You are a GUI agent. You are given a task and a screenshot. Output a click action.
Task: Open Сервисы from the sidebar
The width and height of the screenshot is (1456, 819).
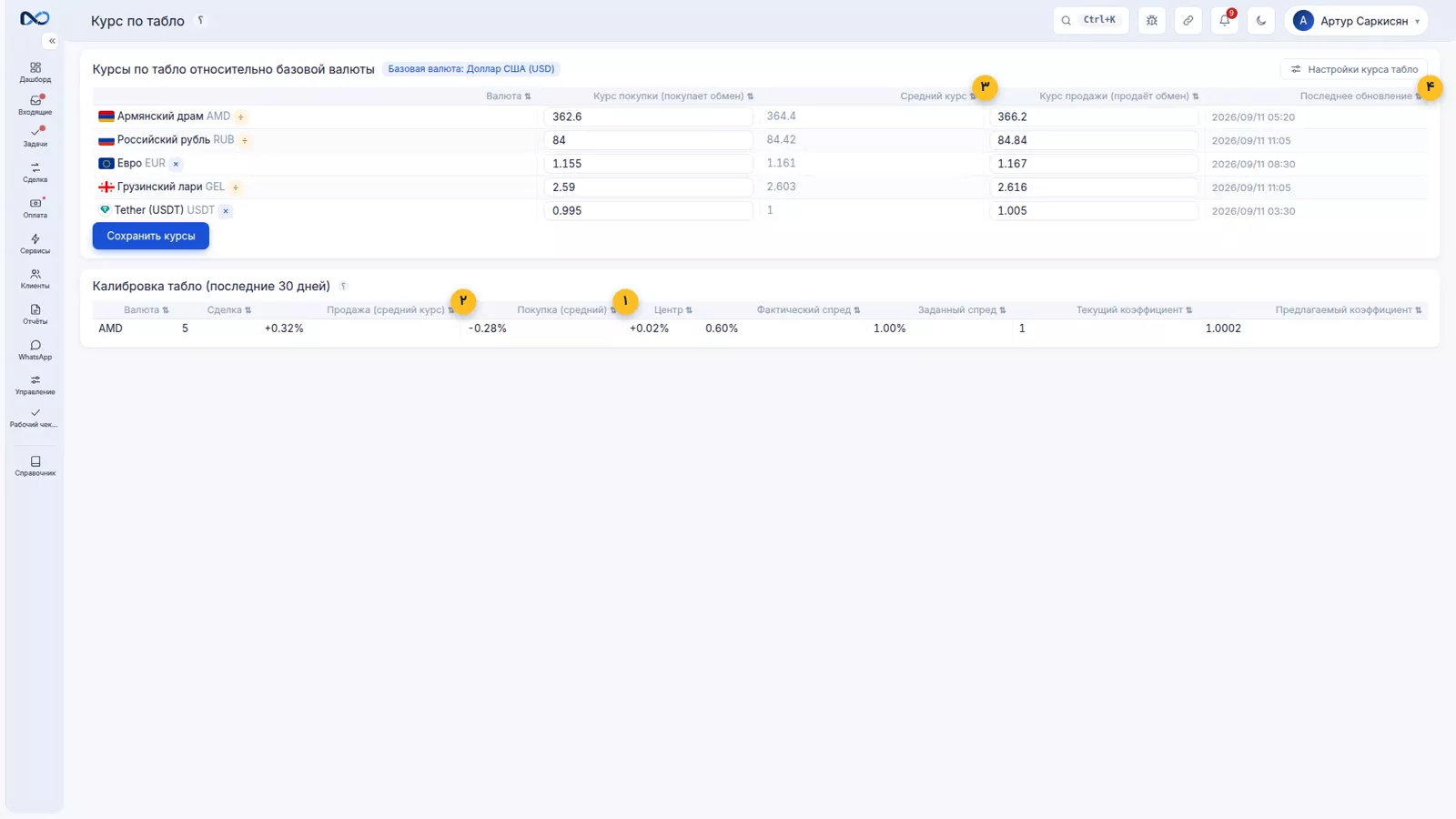click(x=35, y=244)
